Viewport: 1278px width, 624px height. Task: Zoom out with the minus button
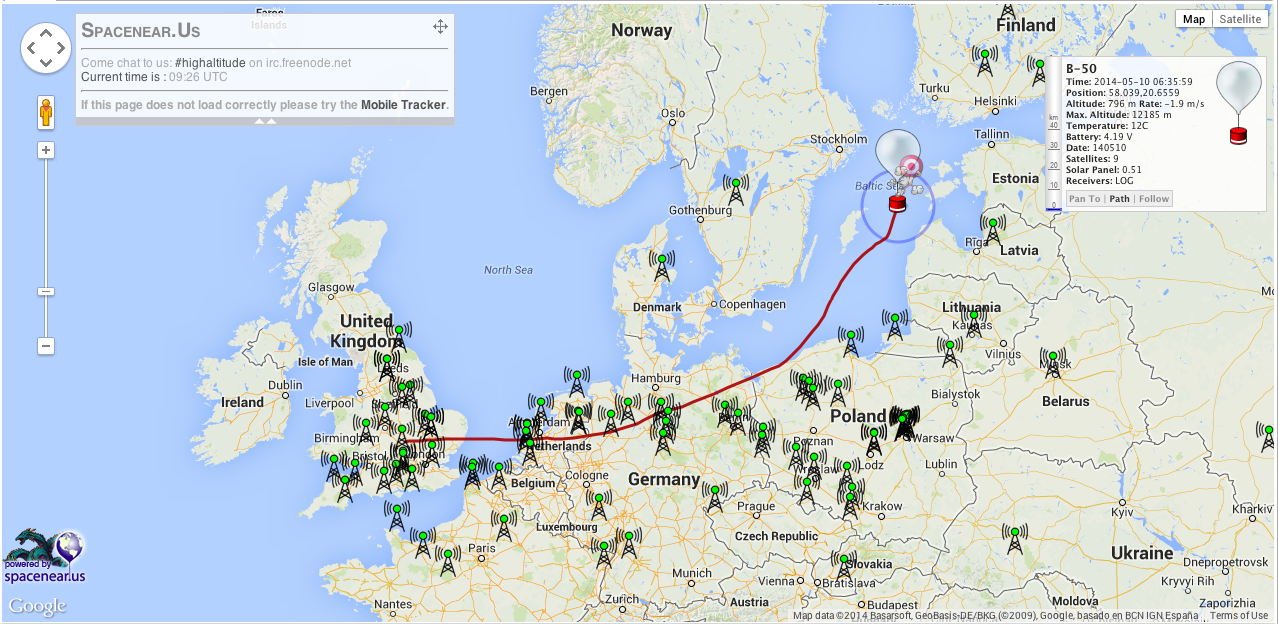point(46,346)
